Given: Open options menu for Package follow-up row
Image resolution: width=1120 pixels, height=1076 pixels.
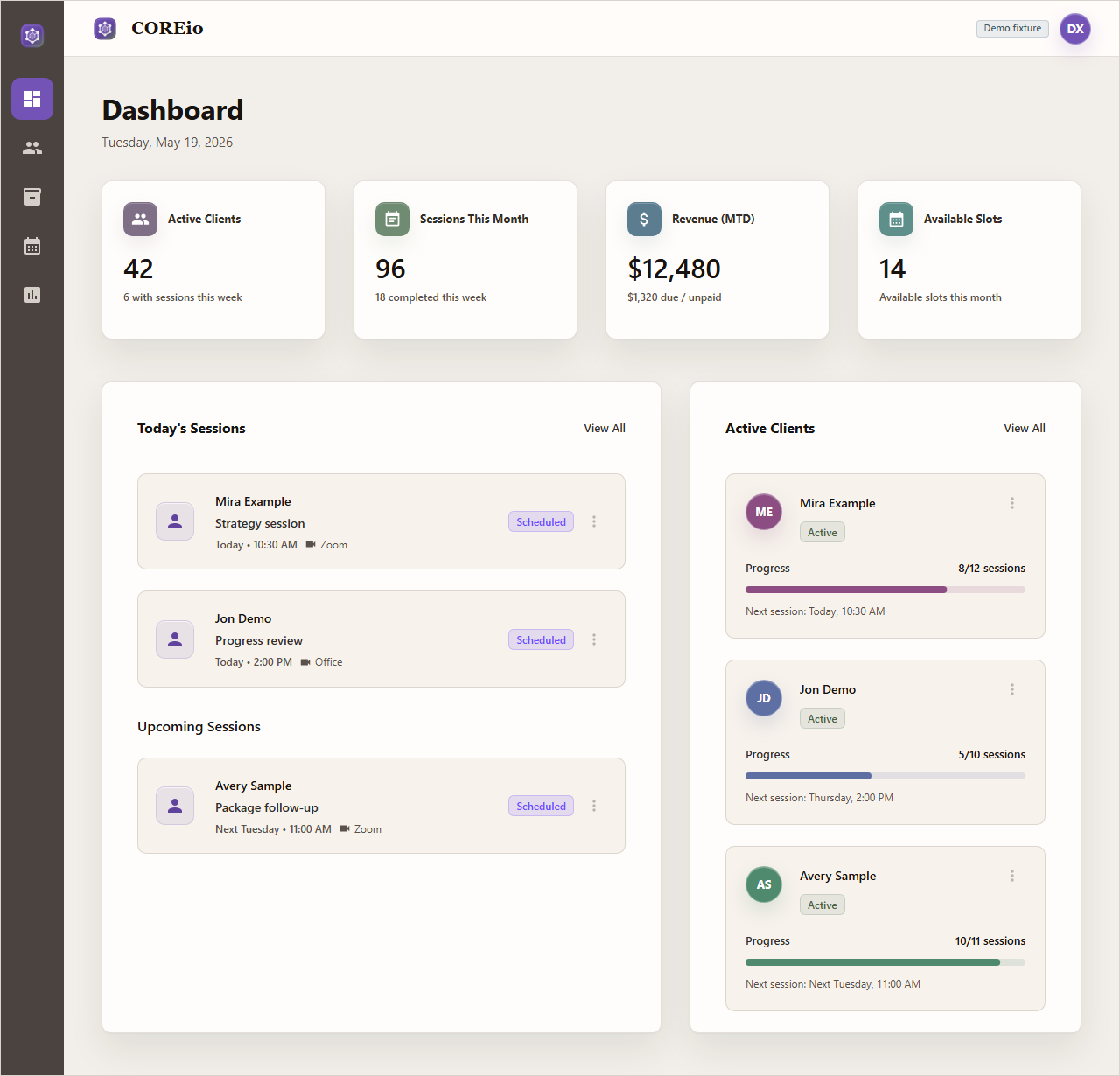Looking at the screenshot, I should point(594,806).
